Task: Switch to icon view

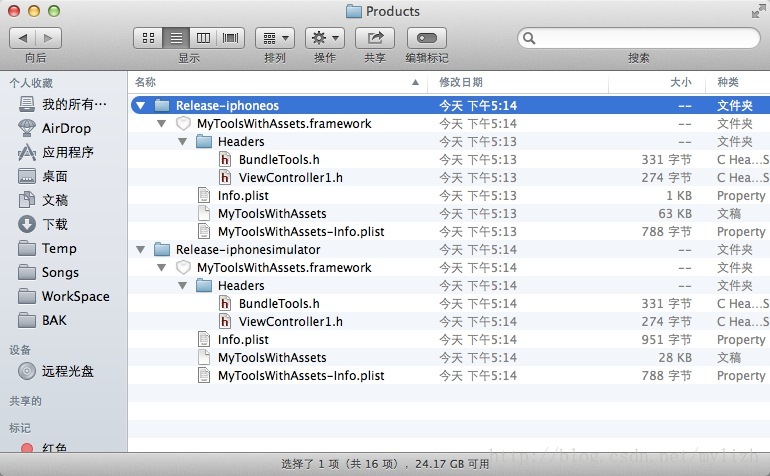Action: click(148, 38)
